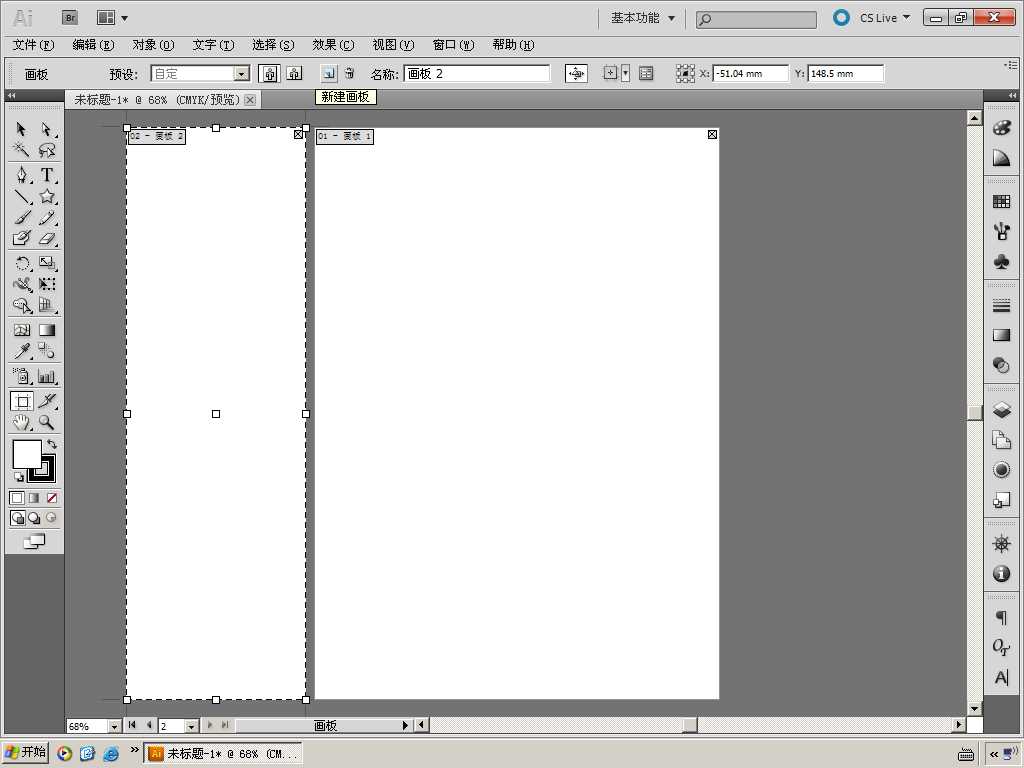This screenshot has height=768, width=1024.
Task: Click the Windows 开始 Start button
Action: [x=25, y=752]
